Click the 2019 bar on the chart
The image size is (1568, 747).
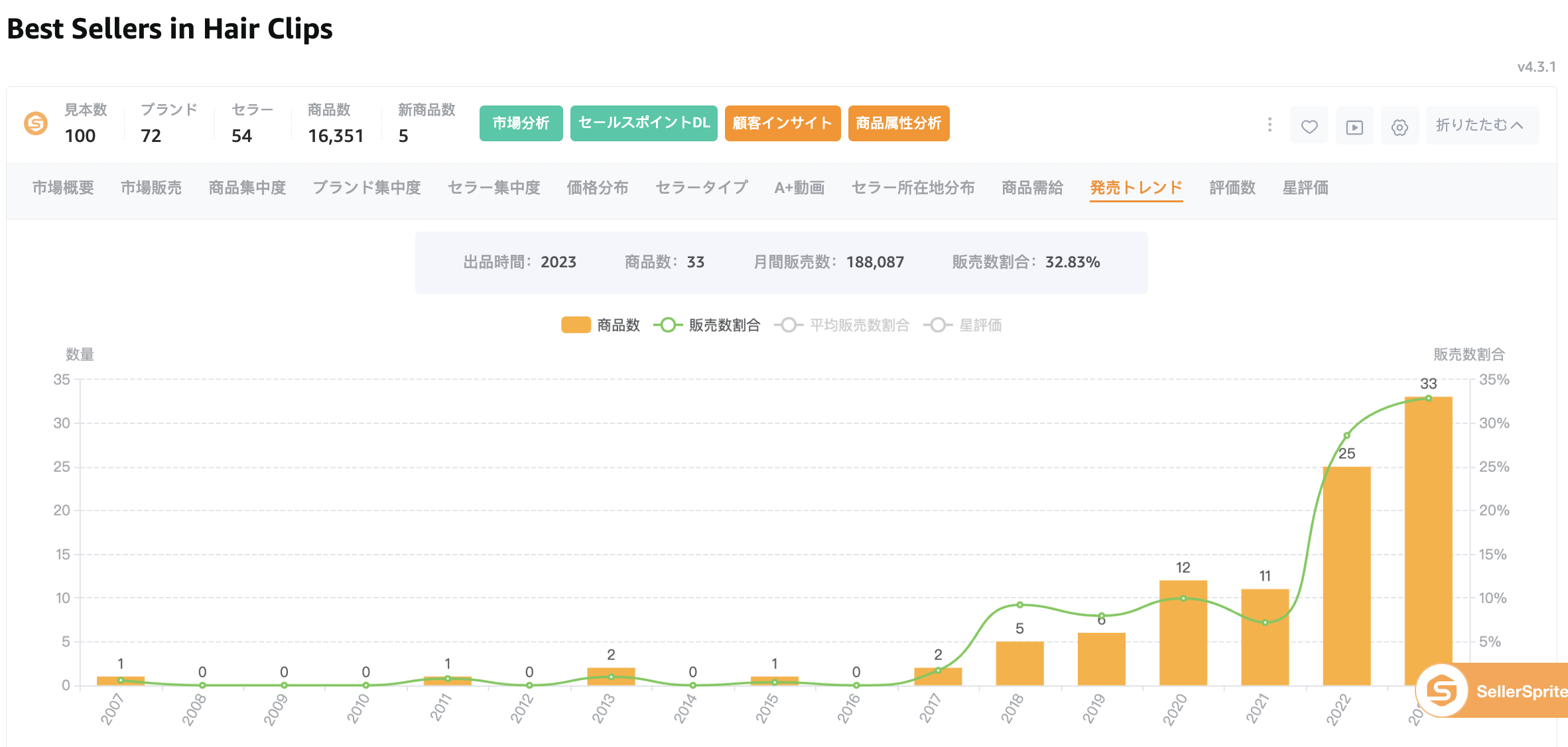pyautogui.click(x=1101, y=659)
